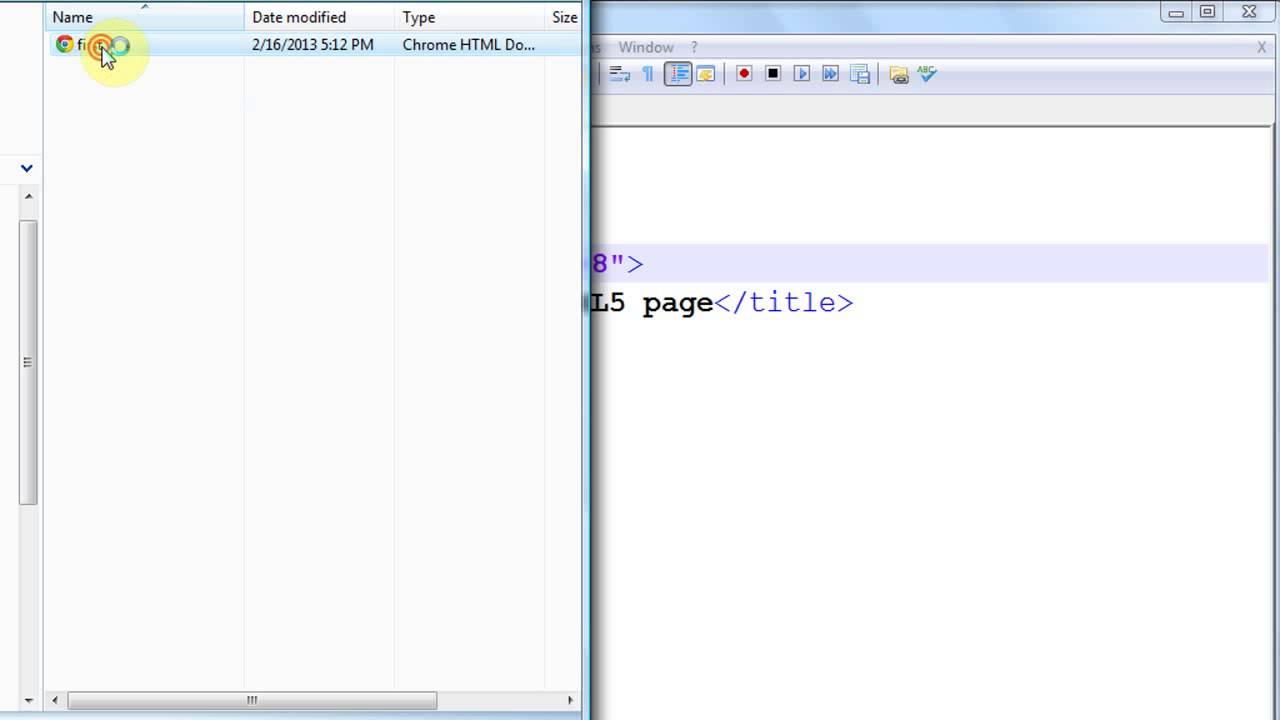
Task: Expand the navigation pane chevron in Explorer
Action: [x=27, y=168]
